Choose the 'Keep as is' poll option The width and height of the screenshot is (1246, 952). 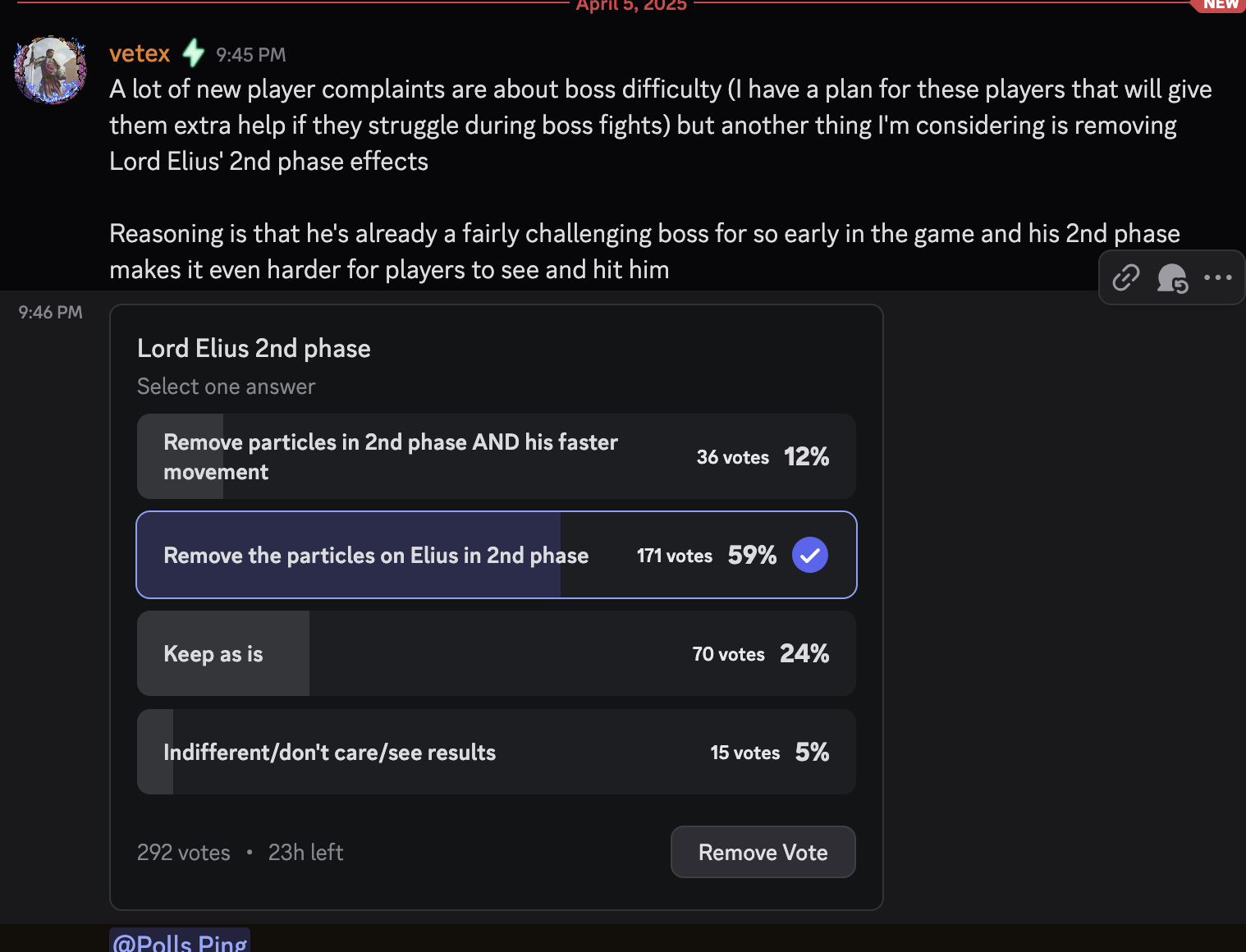497,653
